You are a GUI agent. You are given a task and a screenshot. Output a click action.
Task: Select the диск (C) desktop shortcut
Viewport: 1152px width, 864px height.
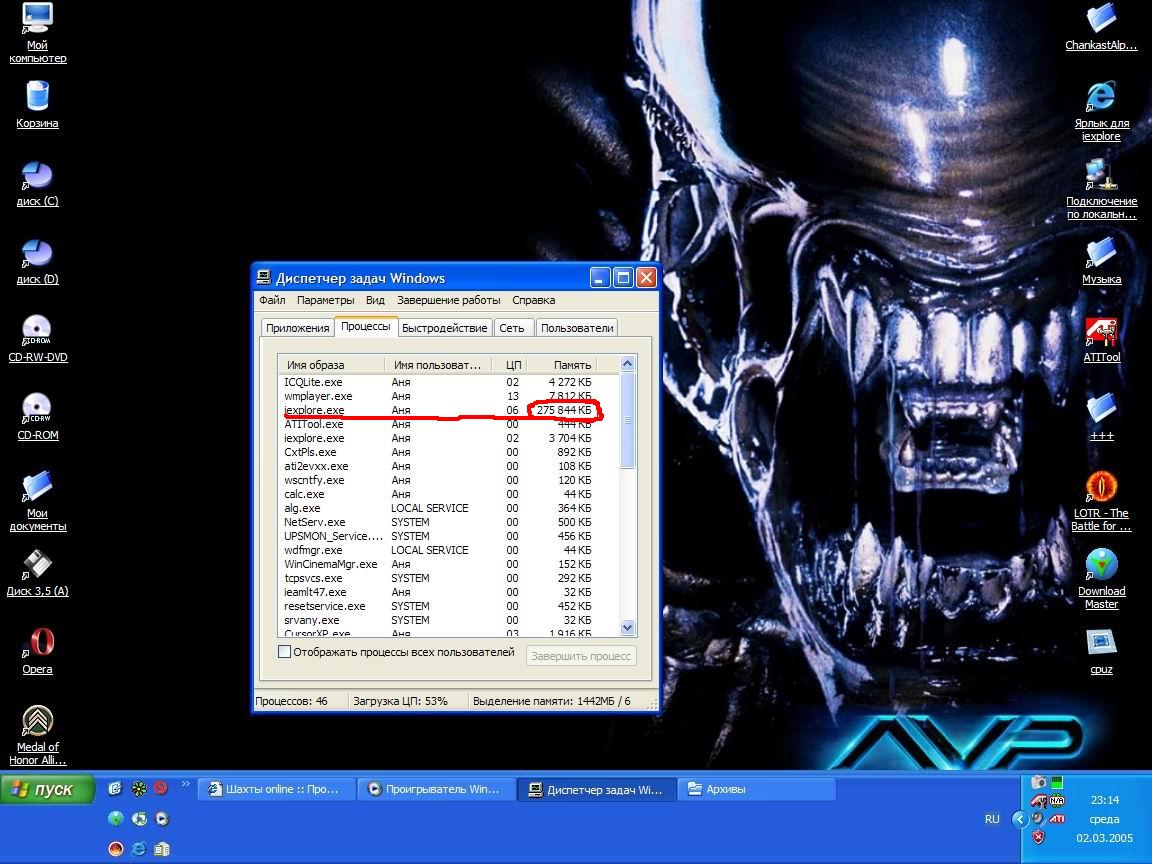pyautogui.click(x=37, y=184)
